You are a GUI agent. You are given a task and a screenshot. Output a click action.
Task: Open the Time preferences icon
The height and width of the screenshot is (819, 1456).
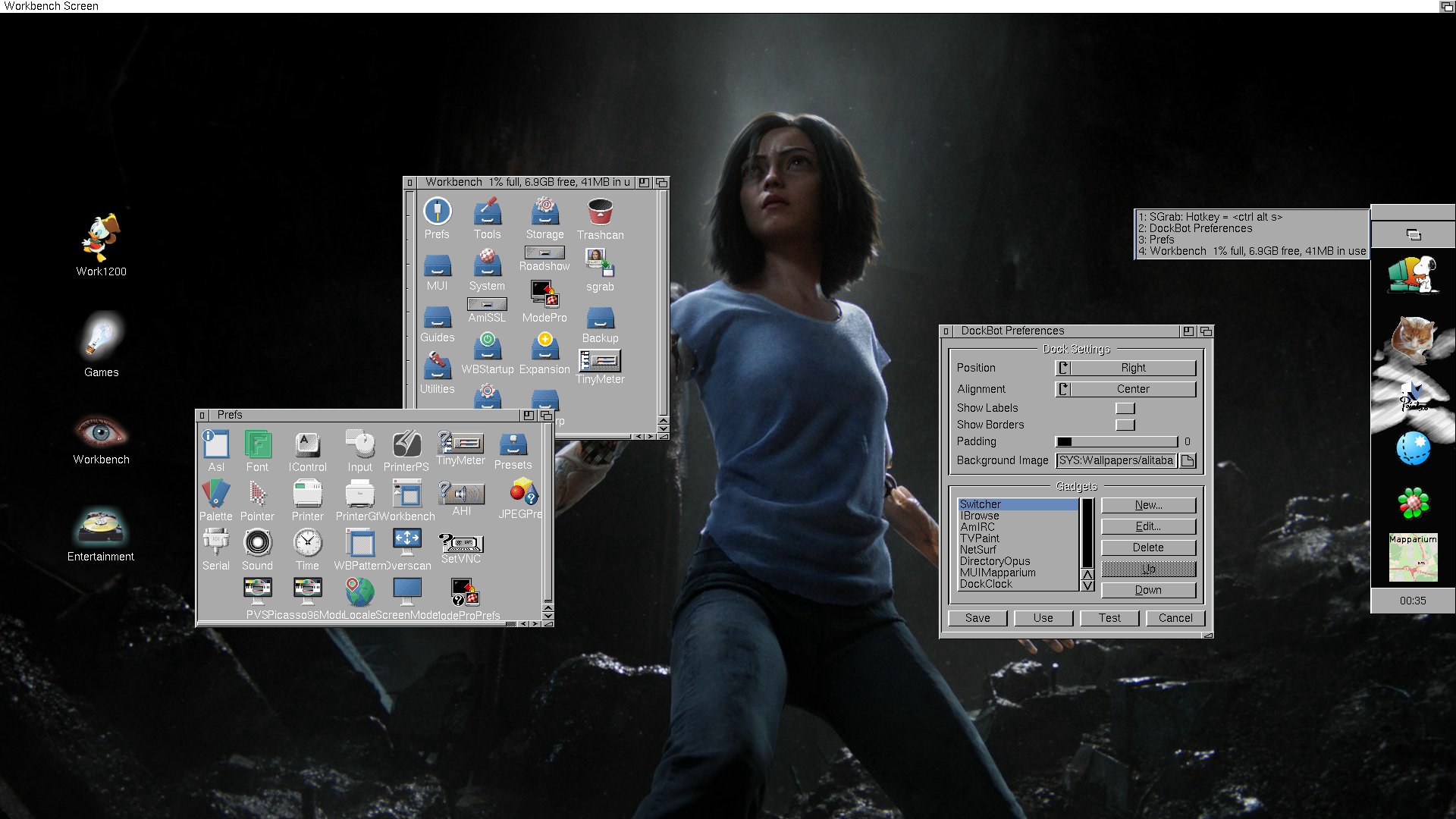[307, 550]
